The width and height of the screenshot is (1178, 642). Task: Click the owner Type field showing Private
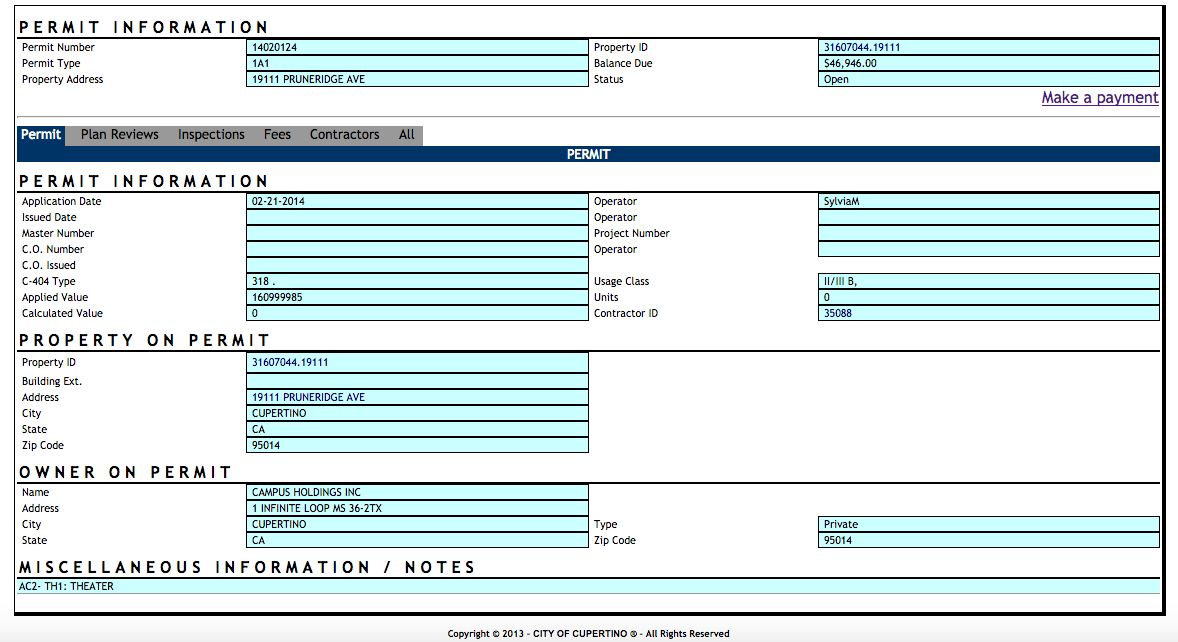pos(989,524)
